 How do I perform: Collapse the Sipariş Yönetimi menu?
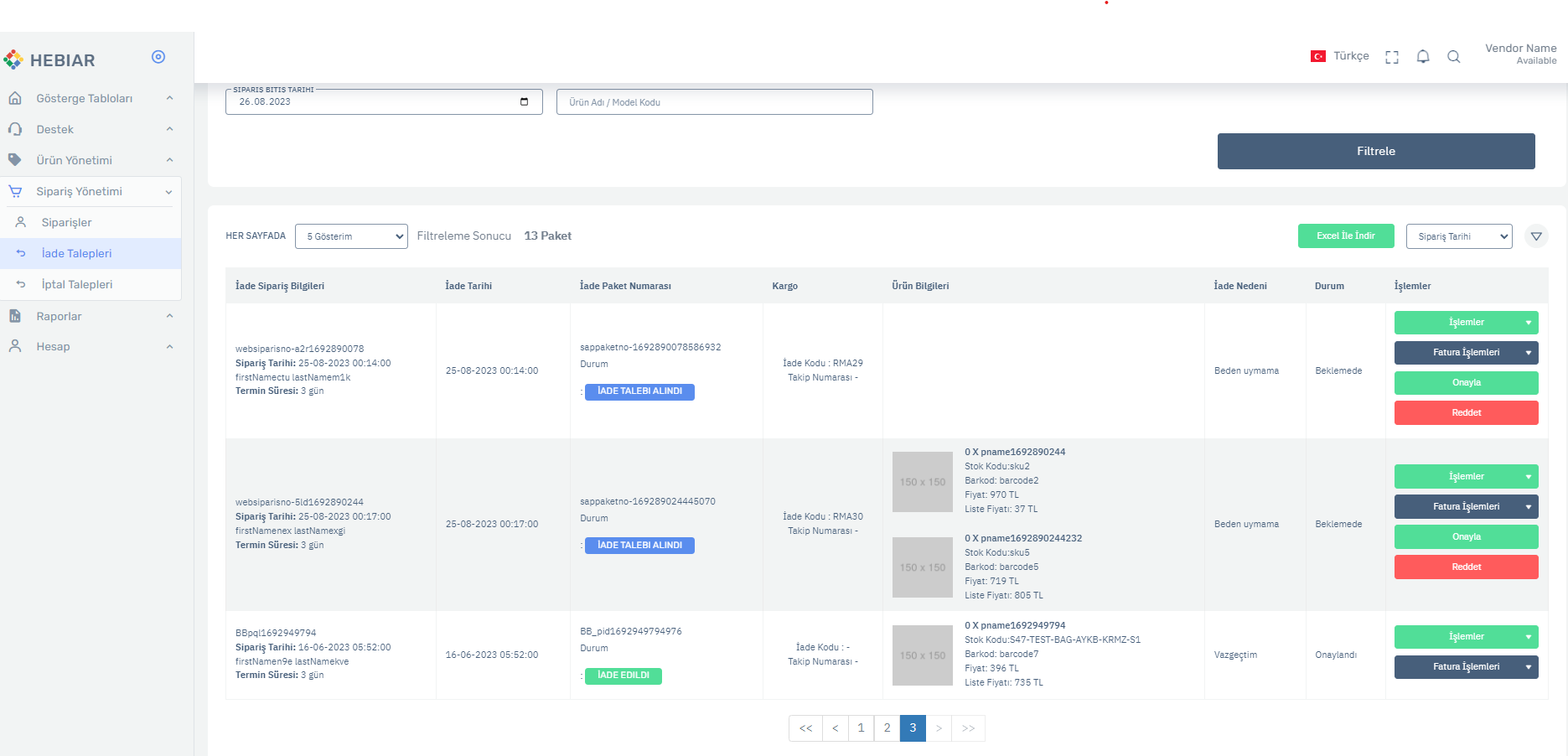pos(169,192)
